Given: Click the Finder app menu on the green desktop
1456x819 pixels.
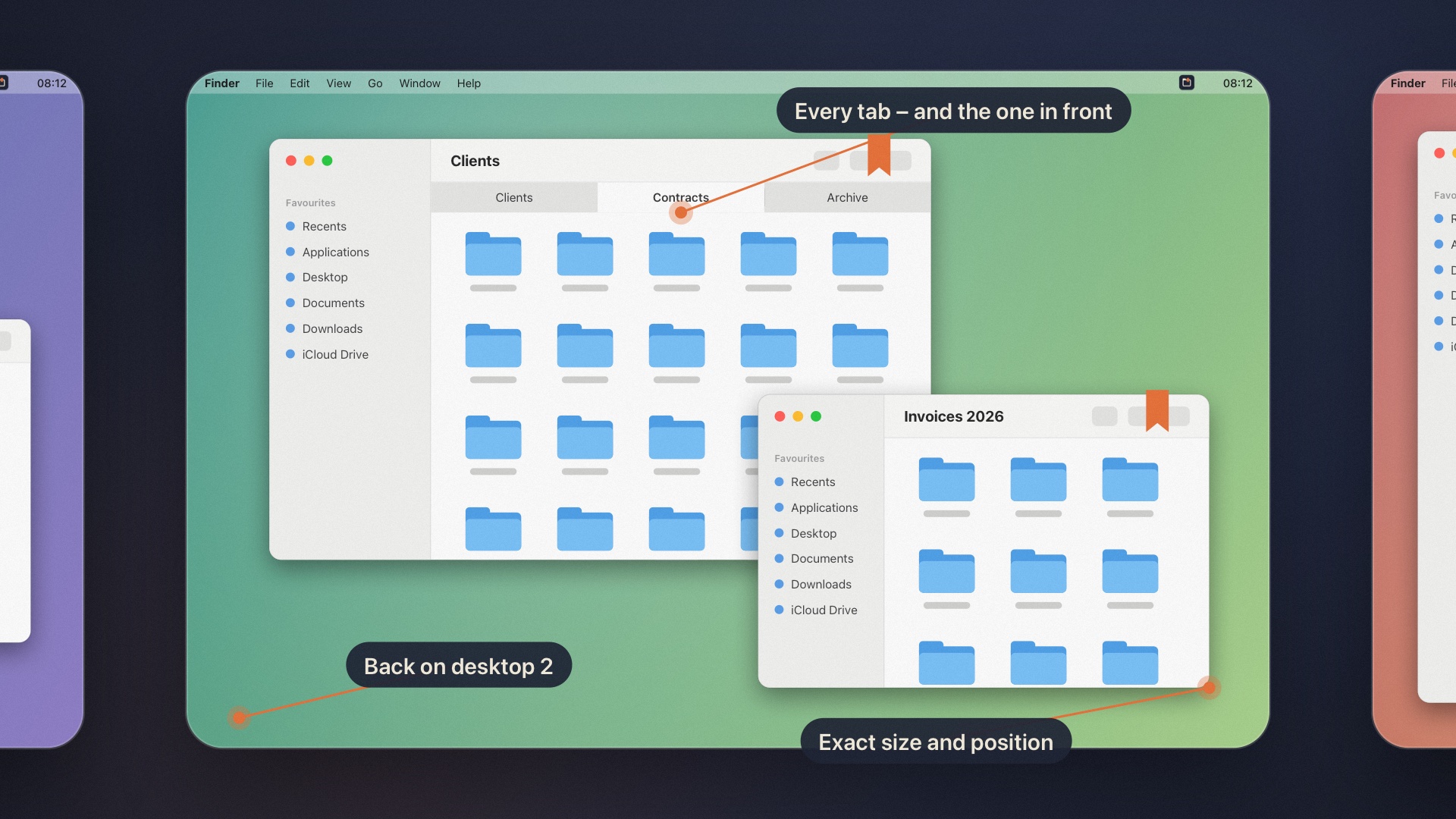Looking at the screenshot, I should point(221,83).
